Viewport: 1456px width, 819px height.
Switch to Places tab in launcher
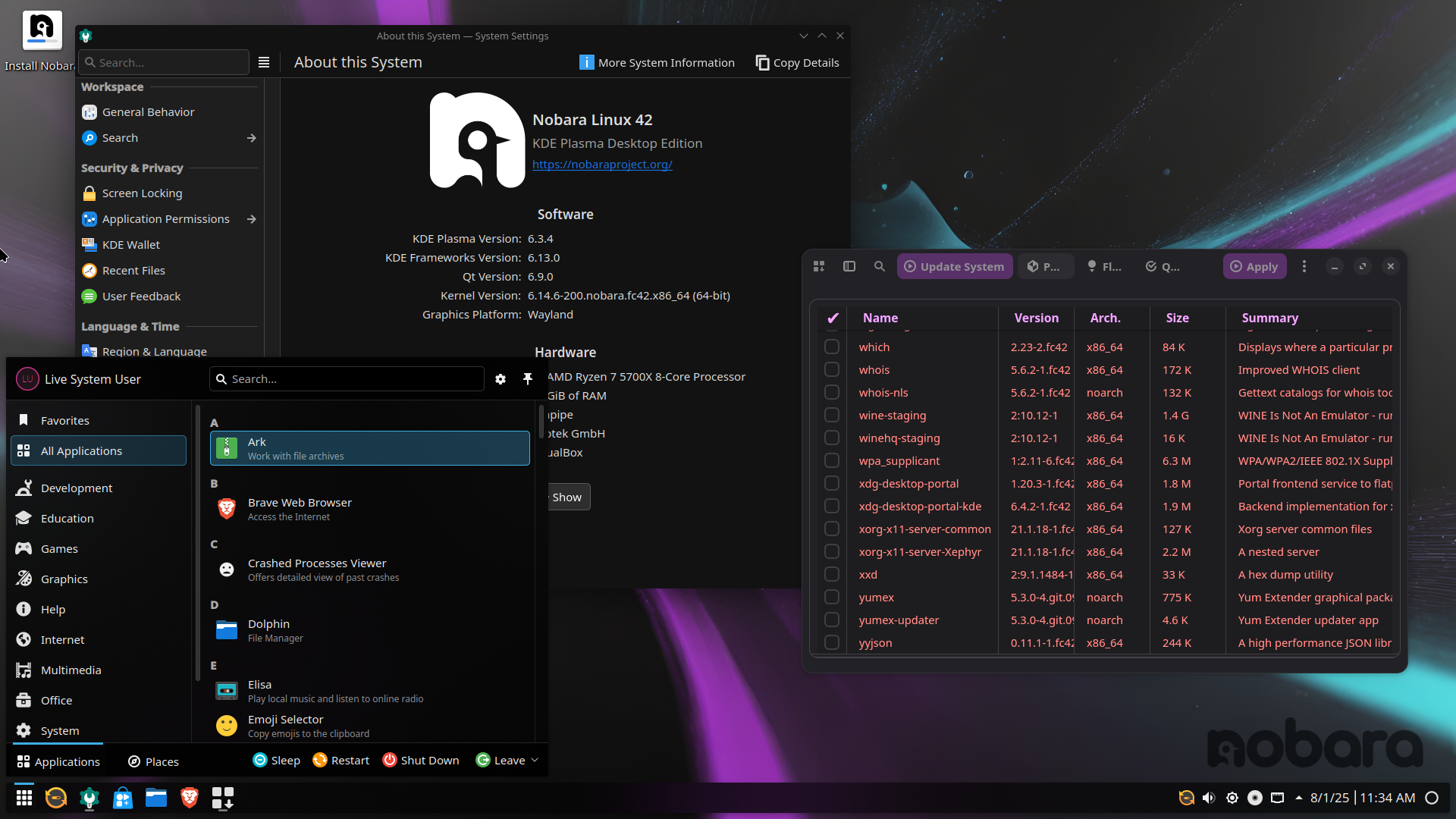[x=153, y=761]
